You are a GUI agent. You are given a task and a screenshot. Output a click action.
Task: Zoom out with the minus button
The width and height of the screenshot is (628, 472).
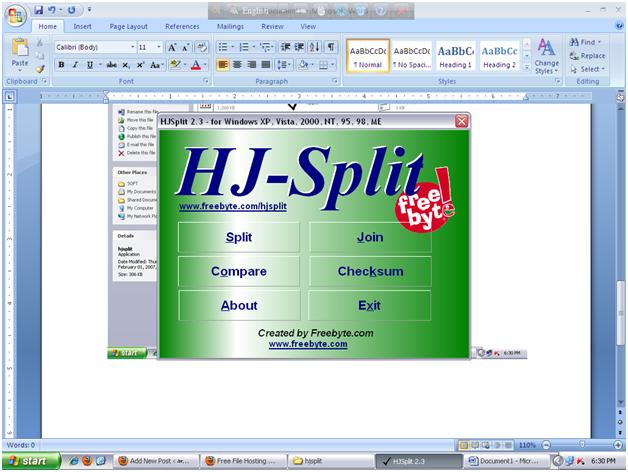tap(546, 445)
